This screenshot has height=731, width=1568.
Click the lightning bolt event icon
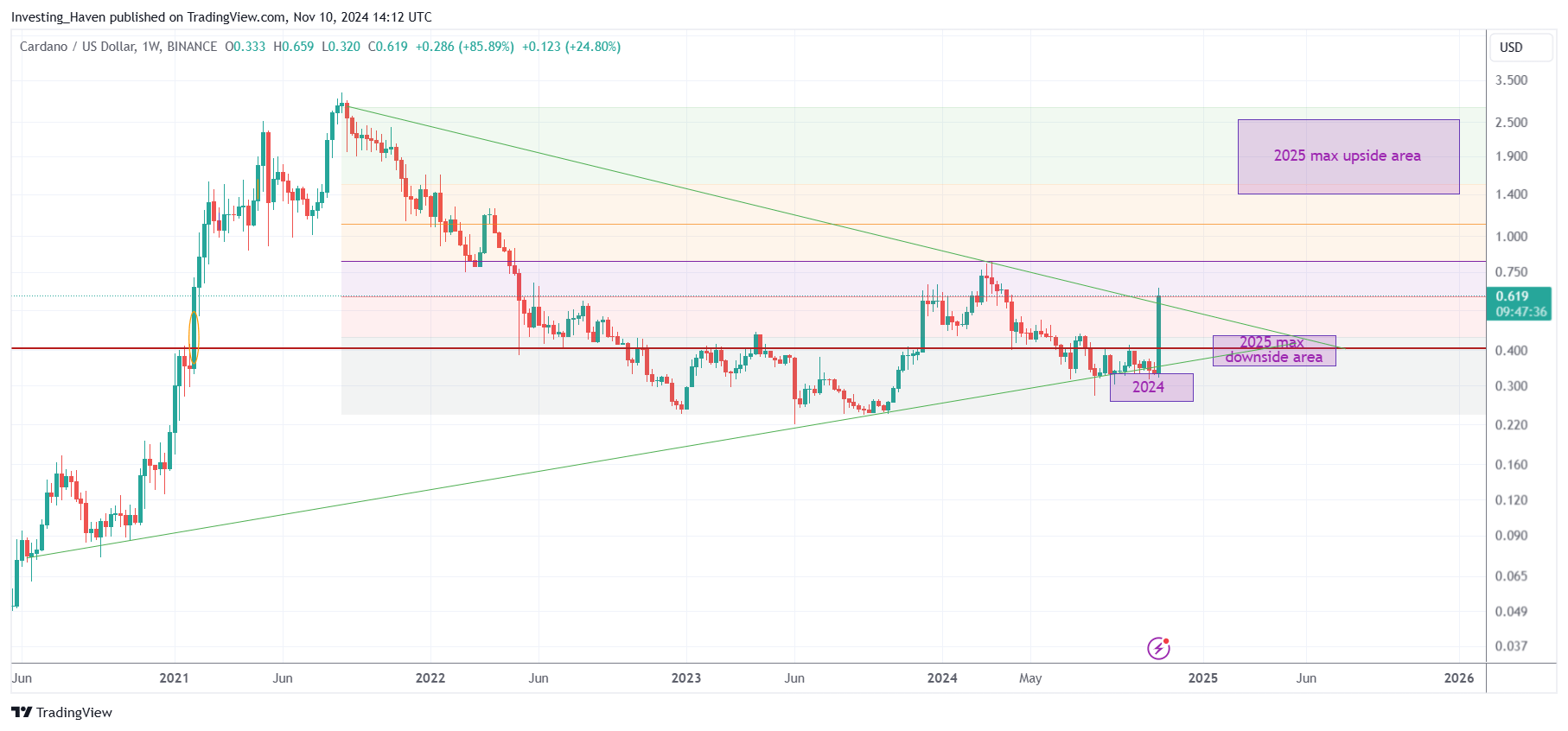point(1158,647)
